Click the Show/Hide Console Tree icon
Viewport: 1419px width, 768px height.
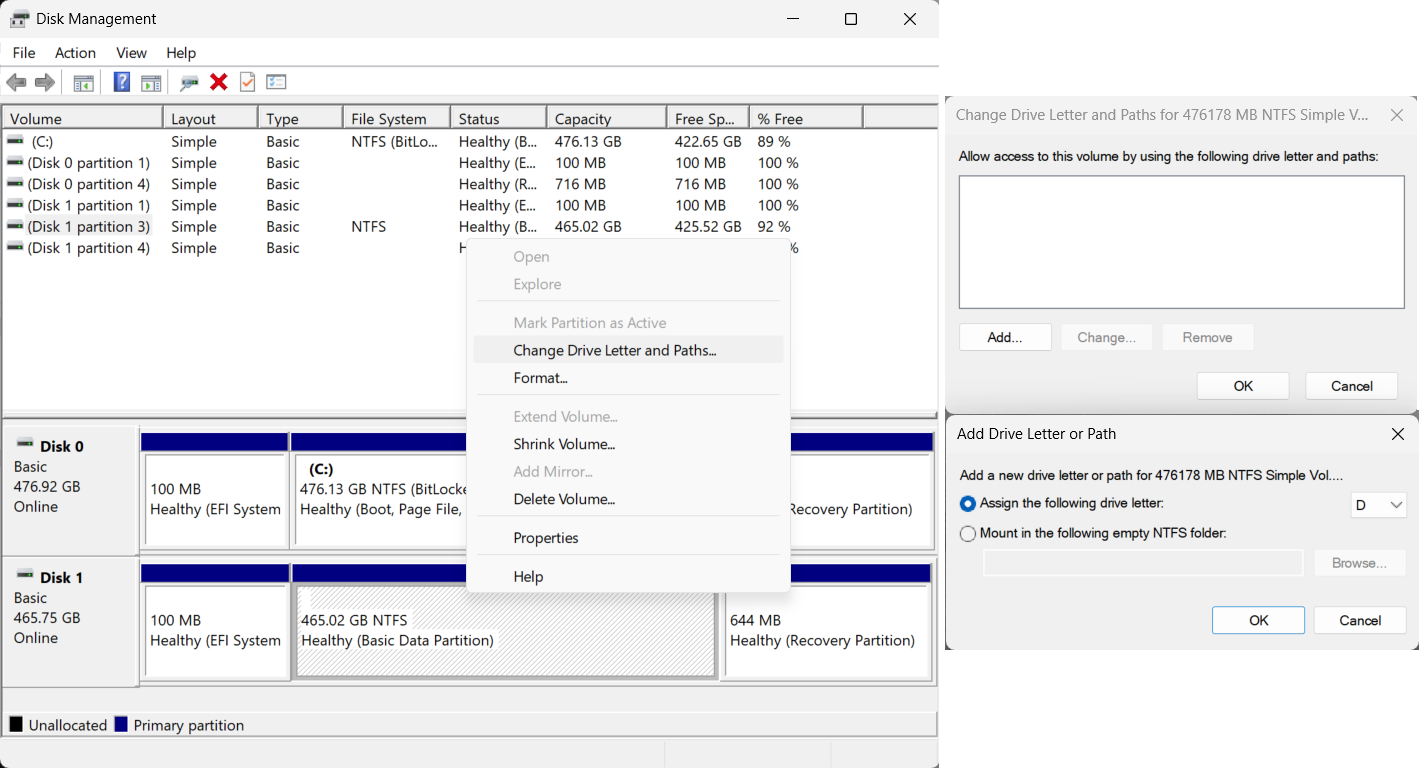pos(84,82)
